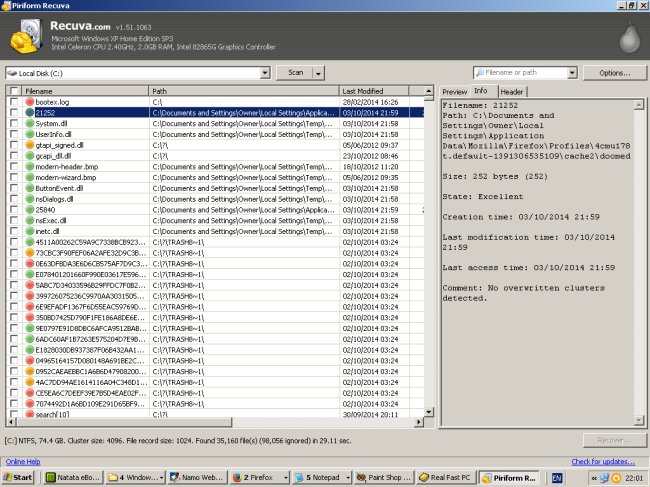Open the Local Disk (C:) drive dropdown
The image size is (650, 487).
pos(265,73)
